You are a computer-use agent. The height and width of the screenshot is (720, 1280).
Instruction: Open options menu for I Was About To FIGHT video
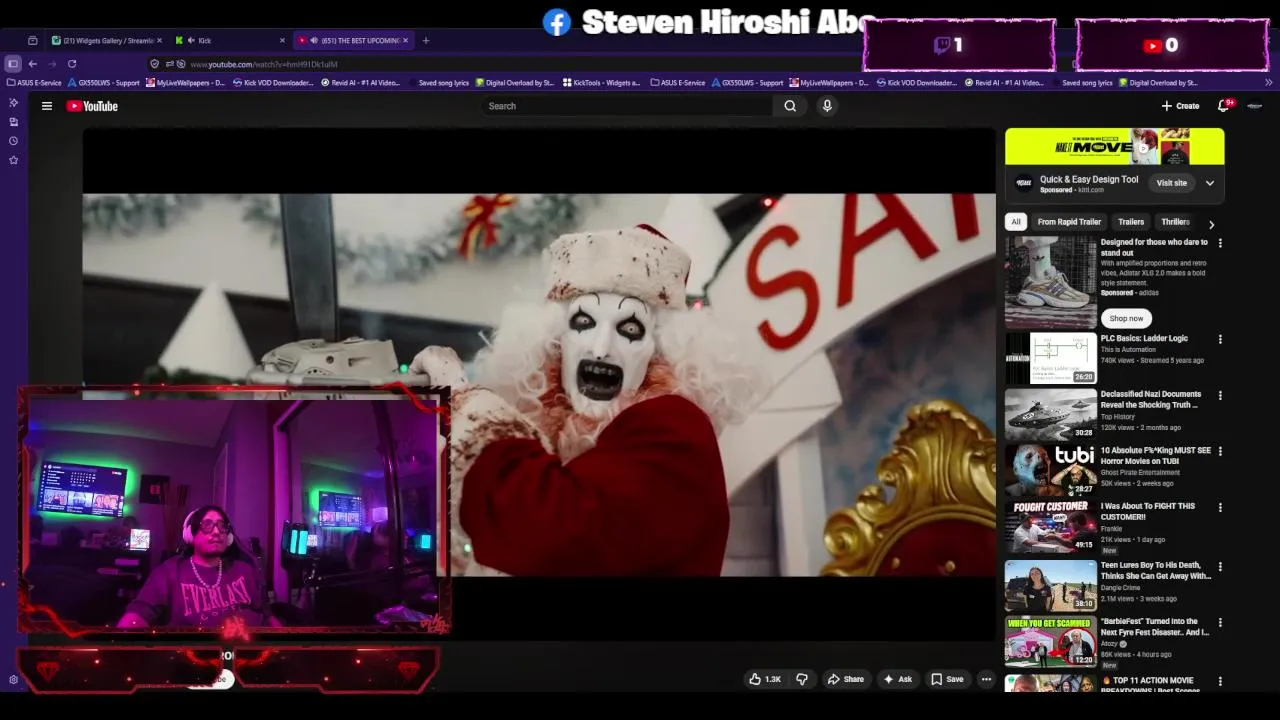tap(1219, 507)
